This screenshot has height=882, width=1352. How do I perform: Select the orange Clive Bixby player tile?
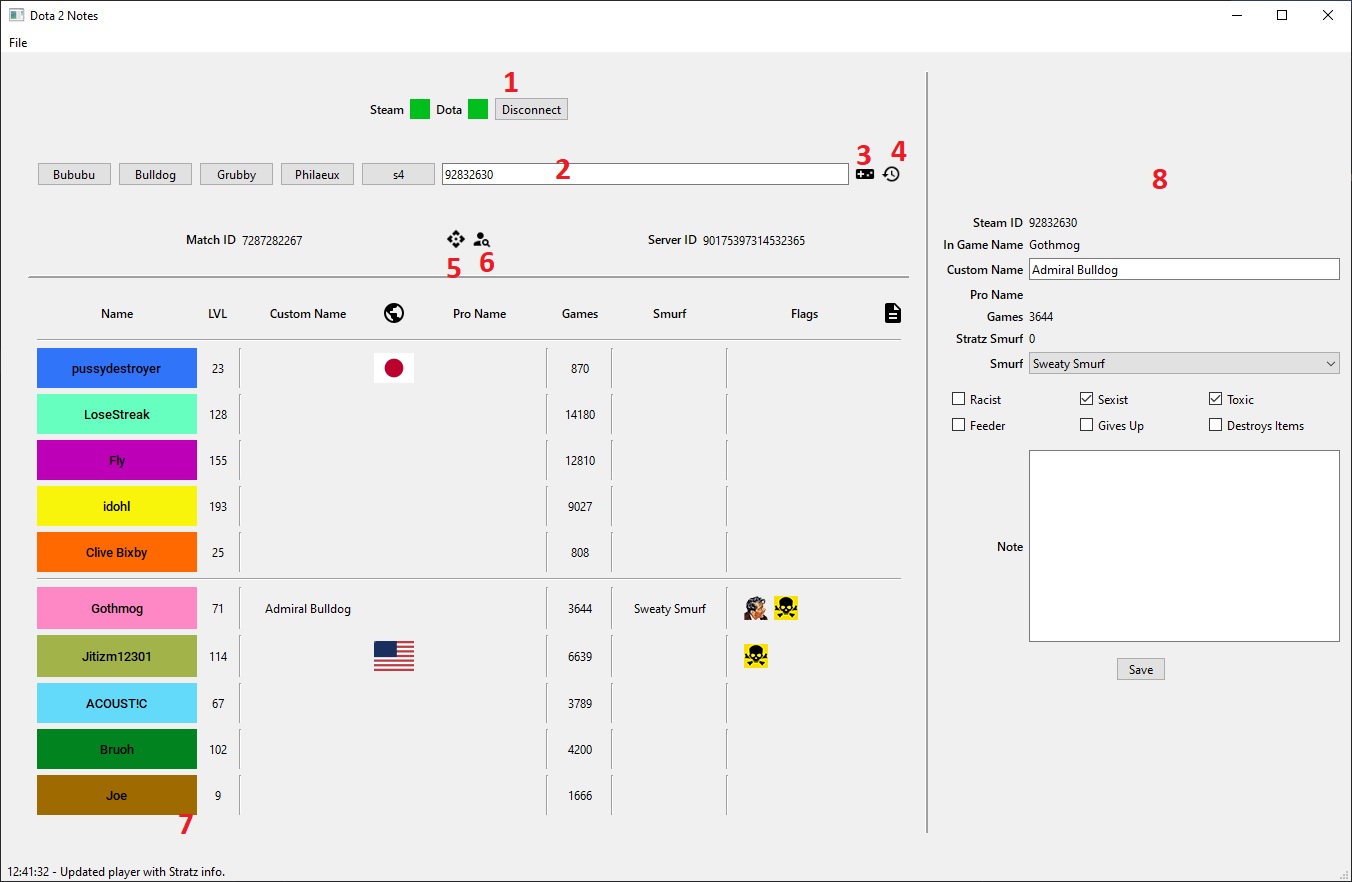pos(117,552)
